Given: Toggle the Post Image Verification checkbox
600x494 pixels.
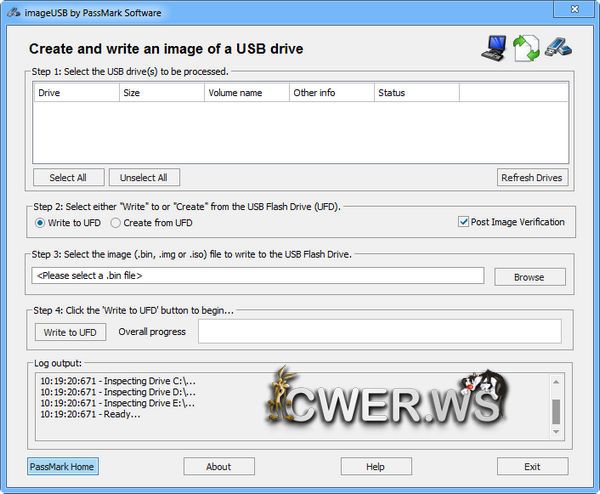Looking at the screenshot, I should pos(464,222).
